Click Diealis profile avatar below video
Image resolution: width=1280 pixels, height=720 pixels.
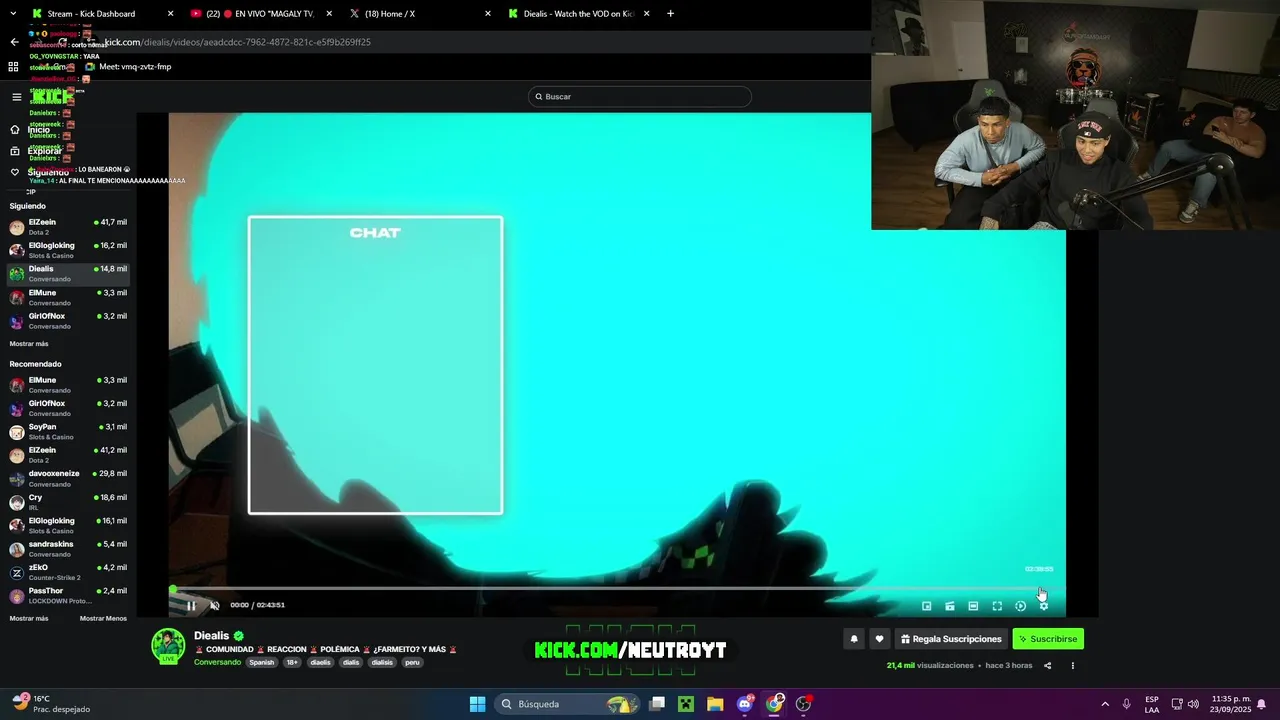click(x=168, y=646)
